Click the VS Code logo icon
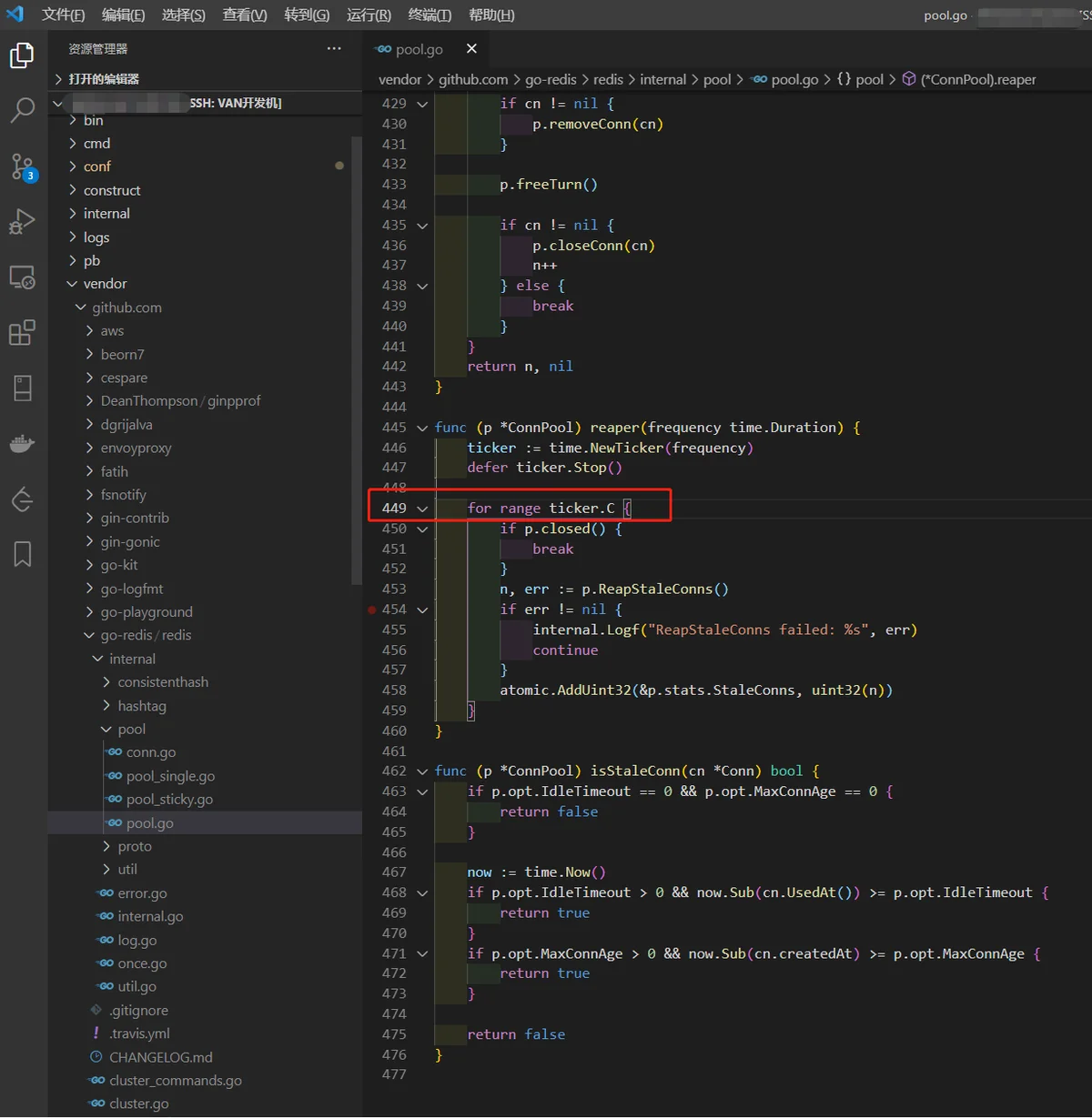 click(x=15, y=15)
